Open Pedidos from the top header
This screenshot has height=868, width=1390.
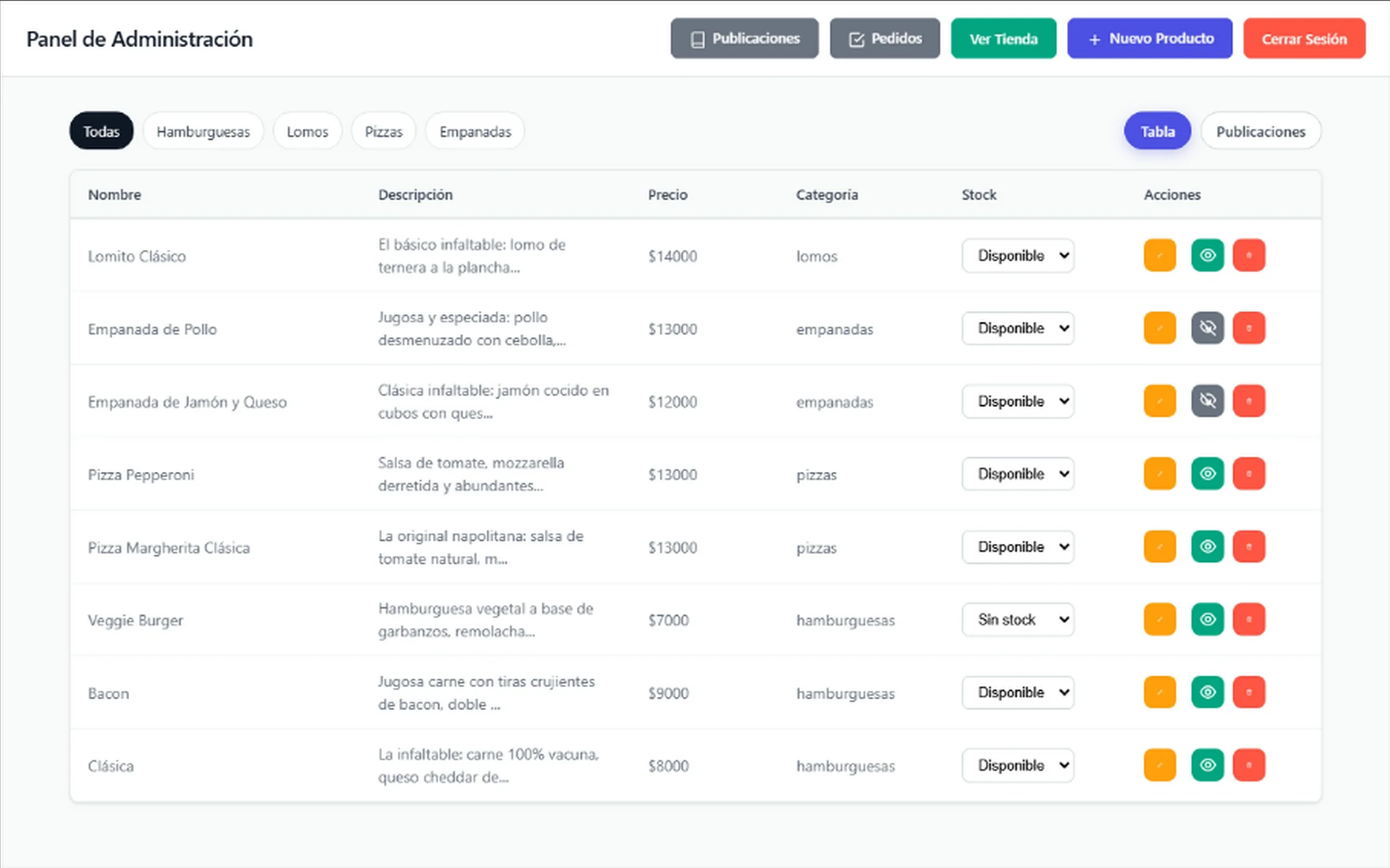(884, 38)
